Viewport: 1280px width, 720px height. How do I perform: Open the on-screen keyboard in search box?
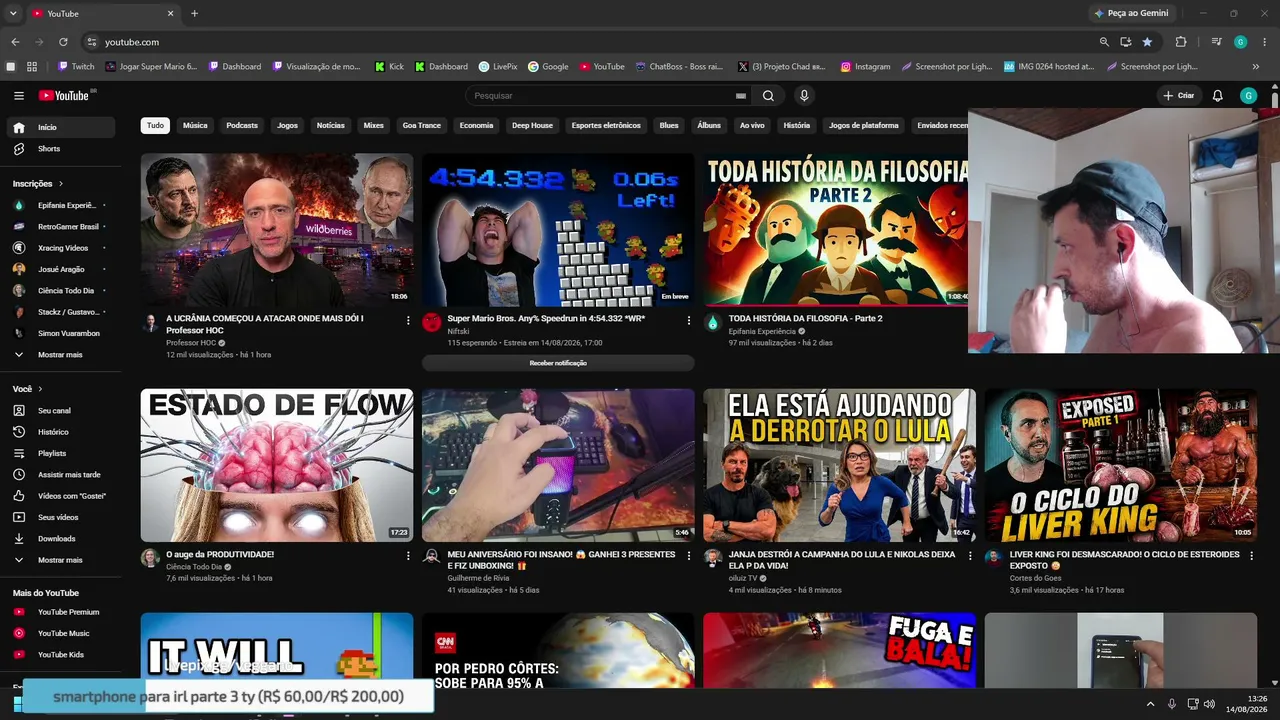[740, 96]
